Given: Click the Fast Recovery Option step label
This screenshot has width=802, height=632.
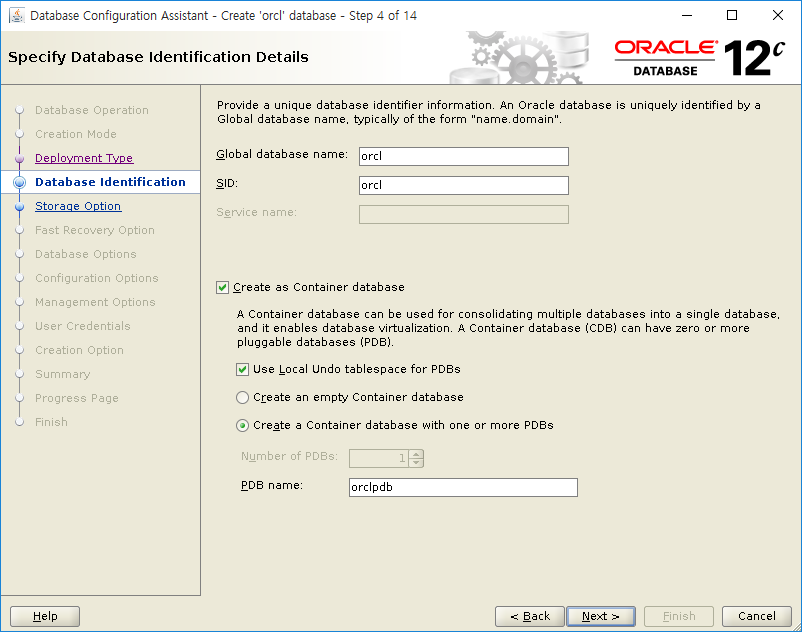Looking at the screenshot, I should point(95,230).
